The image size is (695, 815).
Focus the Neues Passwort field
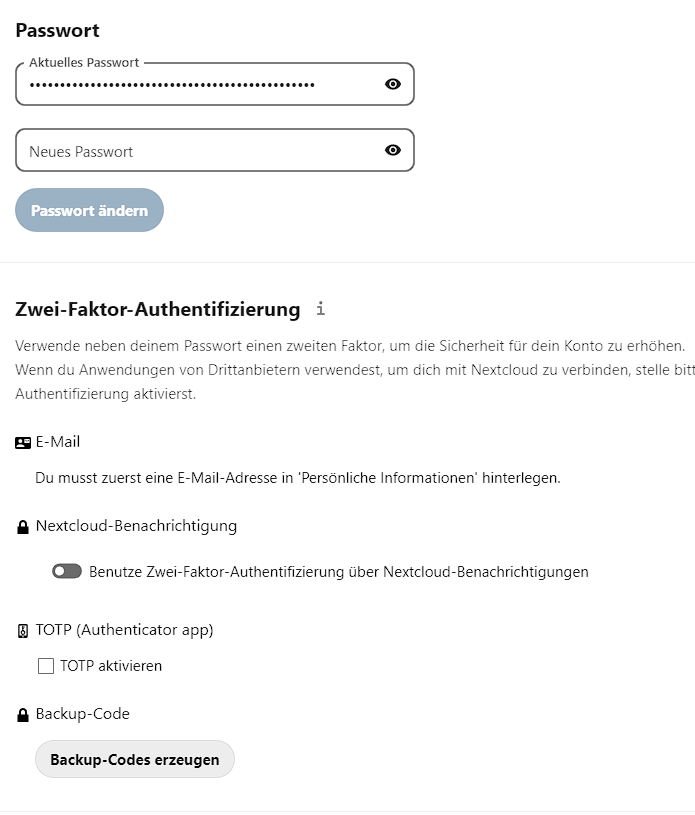pyautogui.click(x=200, y=151)
